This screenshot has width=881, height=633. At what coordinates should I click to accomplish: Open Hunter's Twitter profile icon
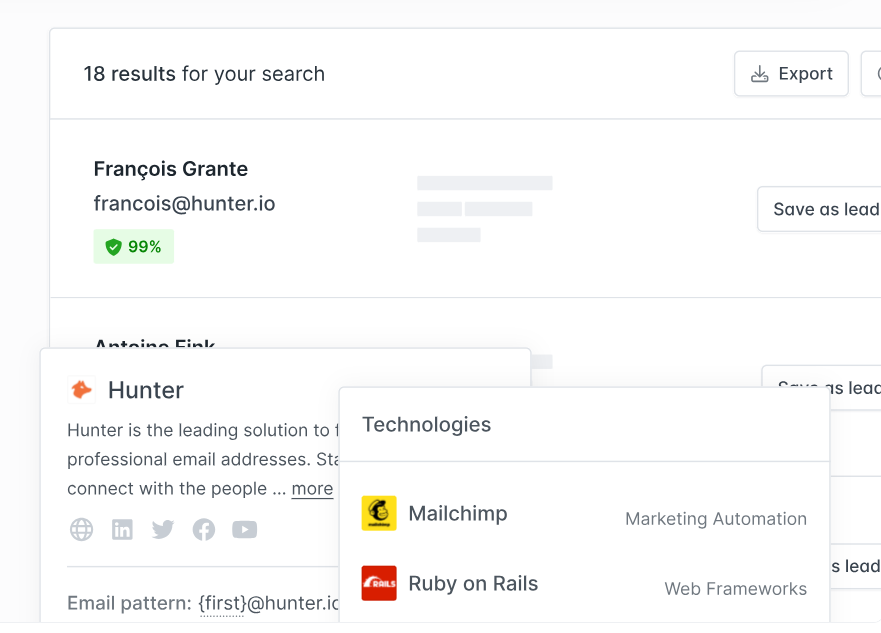click(x=163, y=530)
